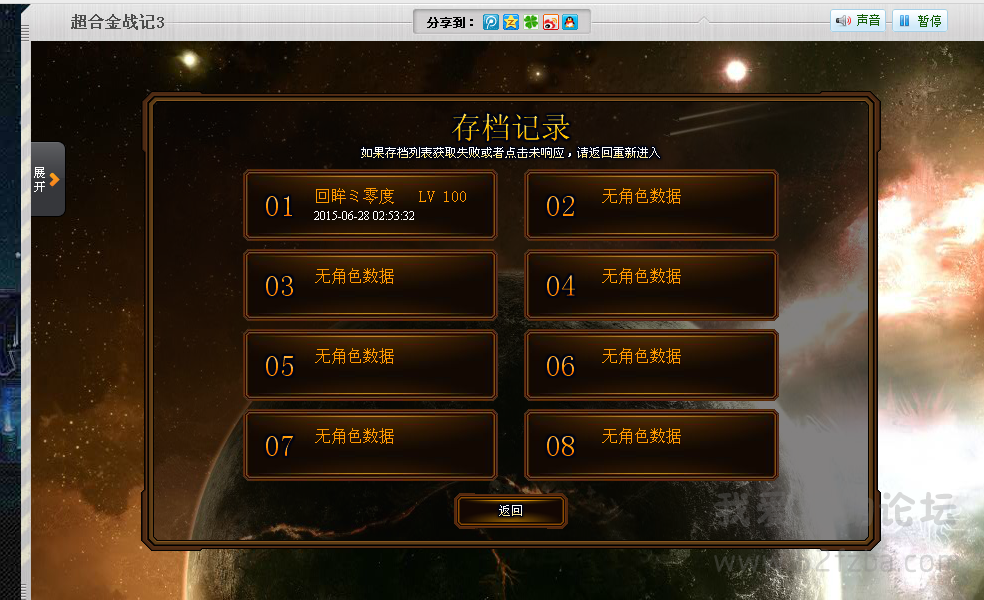Click the 存档记录 heading
The height and width of the screenshot is (600, 984).
coord(511,127)
